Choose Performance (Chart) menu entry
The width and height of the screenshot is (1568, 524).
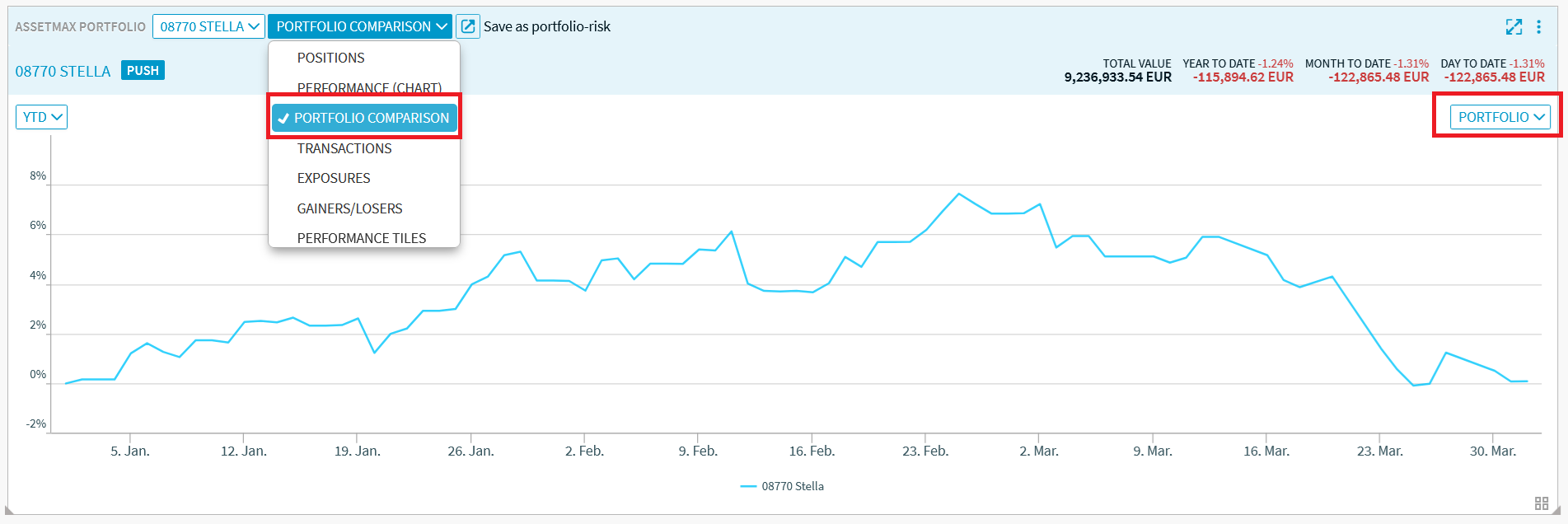pyautogui.click(x=369, y=87)
